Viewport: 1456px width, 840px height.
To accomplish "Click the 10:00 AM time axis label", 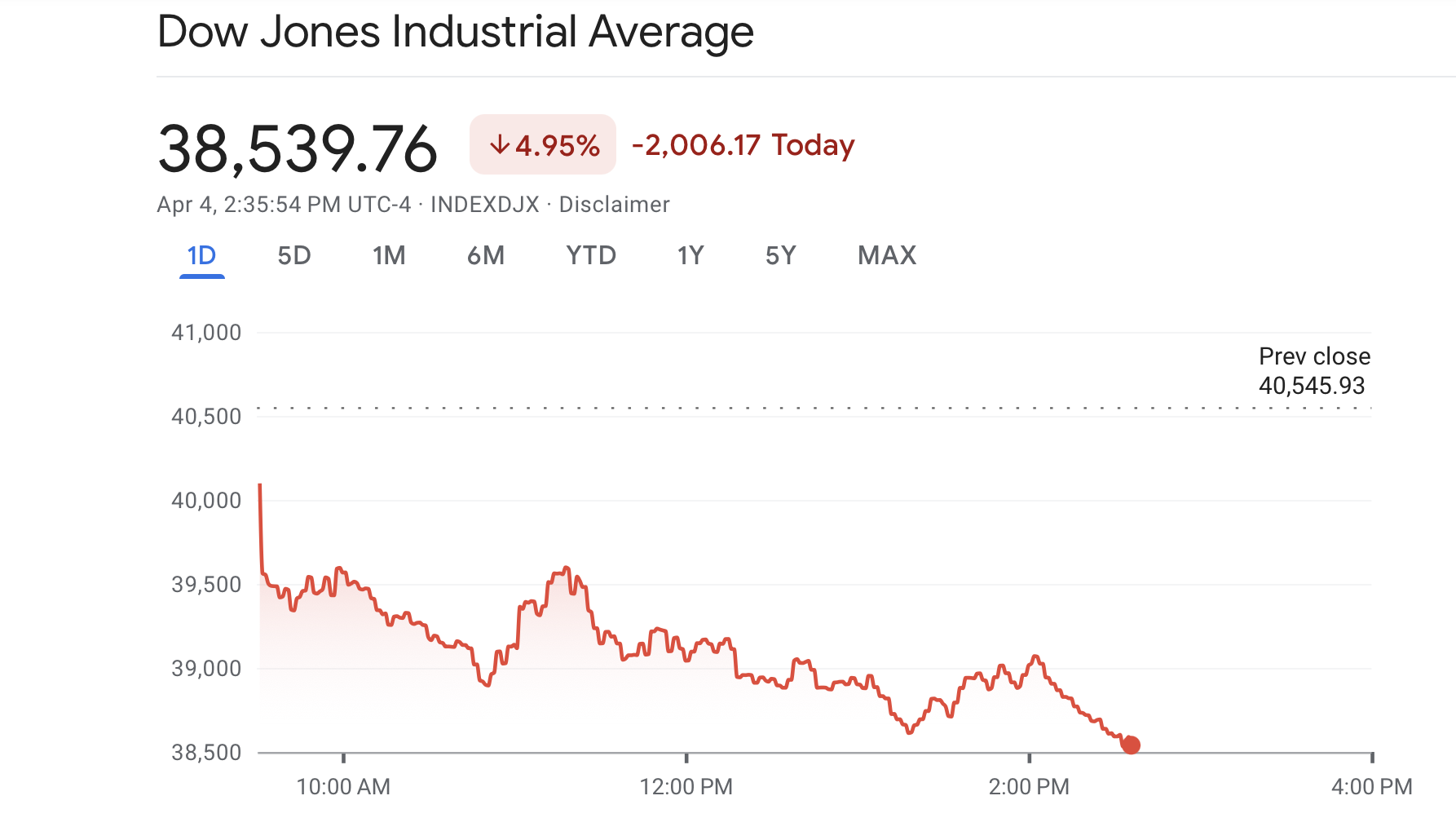I will point(343,787).
